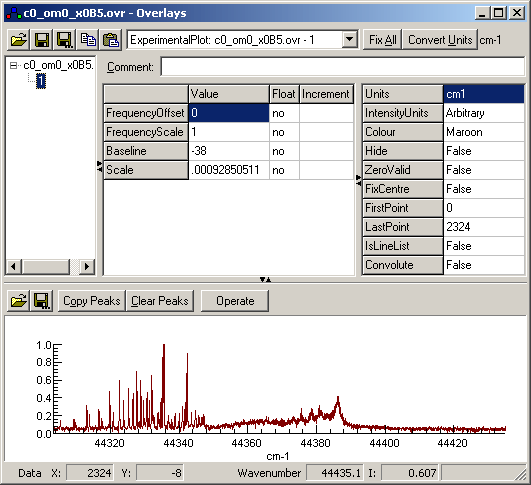
Task: Click the Overlays window title bar icon
Action: pyautogui.click(x=14, y=13)
